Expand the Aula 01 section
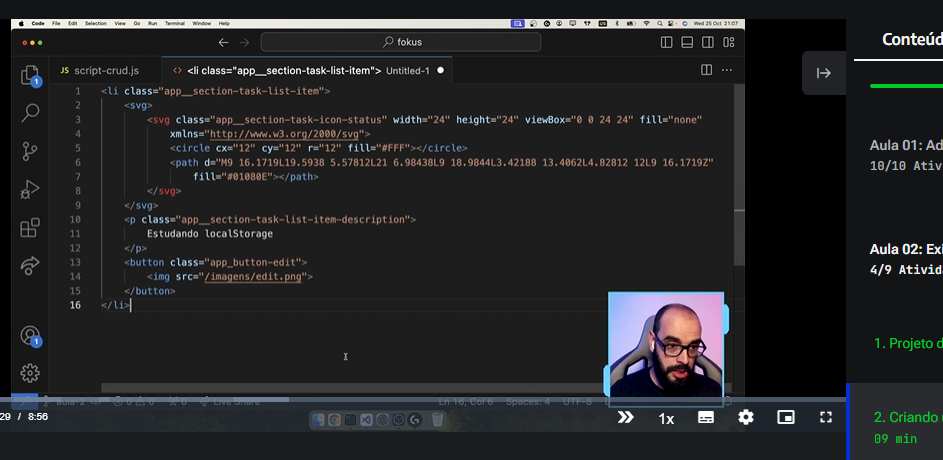The image size is (943, 460). (906, 155)
